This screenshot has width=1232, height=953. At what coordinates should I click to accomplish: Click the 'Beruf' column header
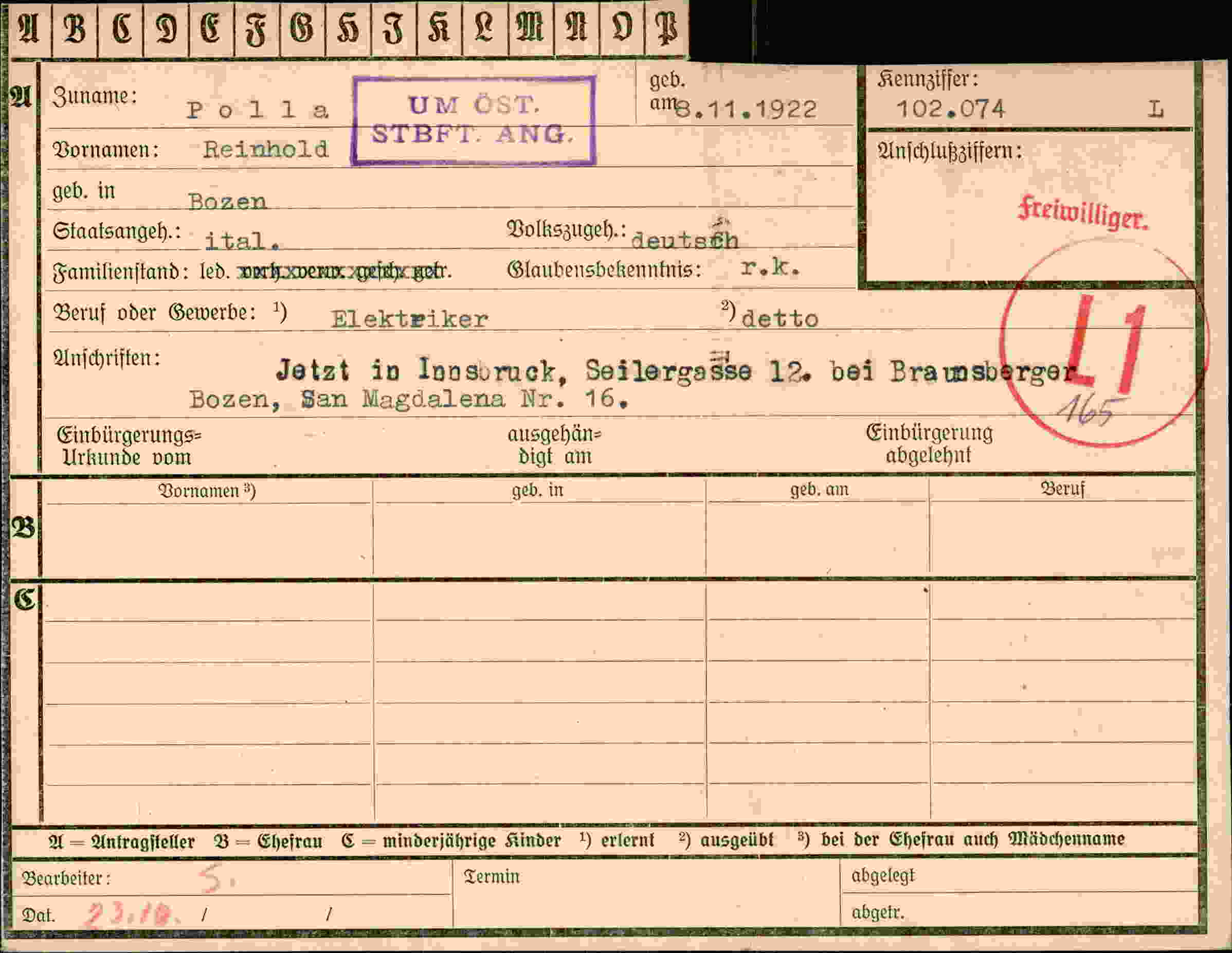(1063, 488)
